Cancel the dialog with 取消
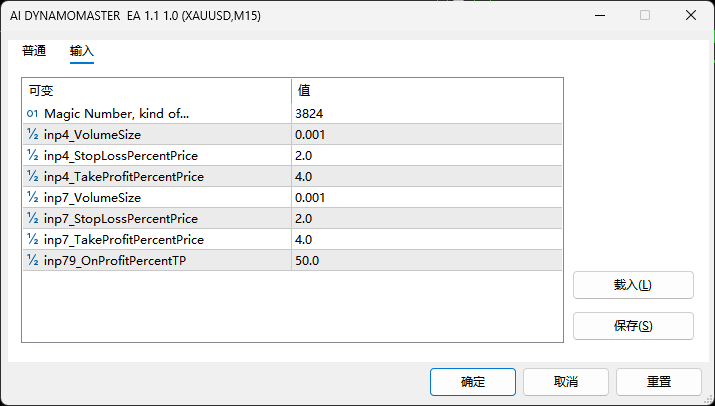Image resolution: width=715 pixels, height=406 pixels. coord(565,382)
